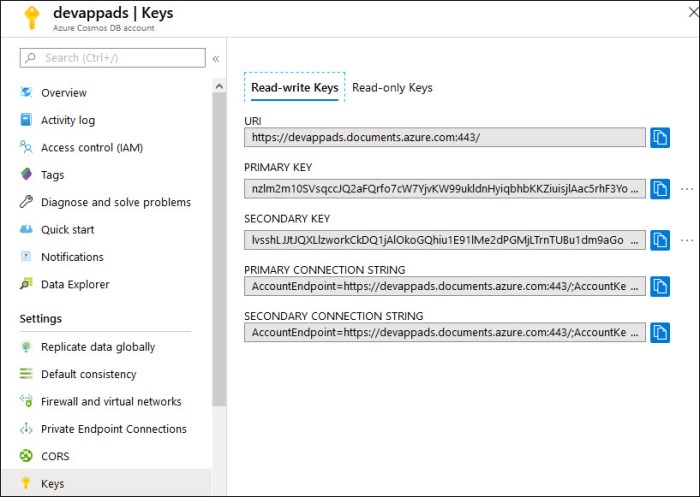The height and width of the screenshot is (497, 700).
Task: Copy the URI value
Action: [x=660, y=137]
